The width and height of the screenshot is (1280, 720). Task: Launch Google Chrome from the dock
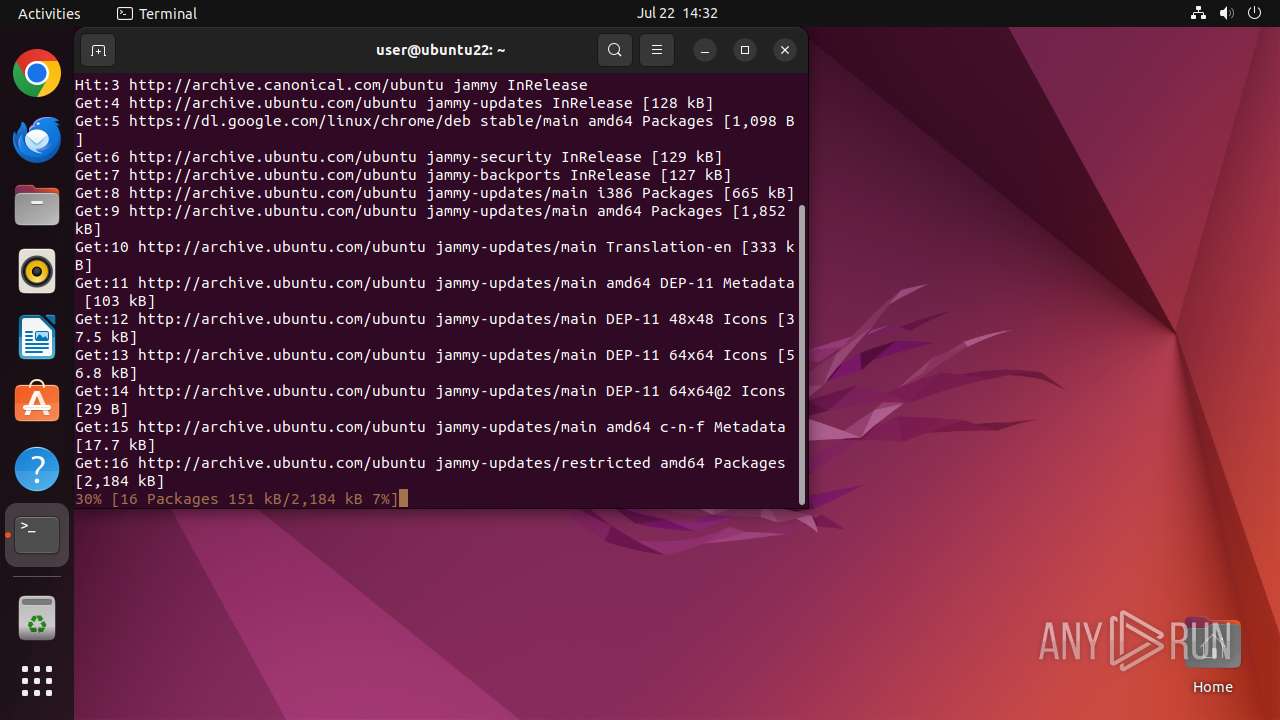pos(37,73)
